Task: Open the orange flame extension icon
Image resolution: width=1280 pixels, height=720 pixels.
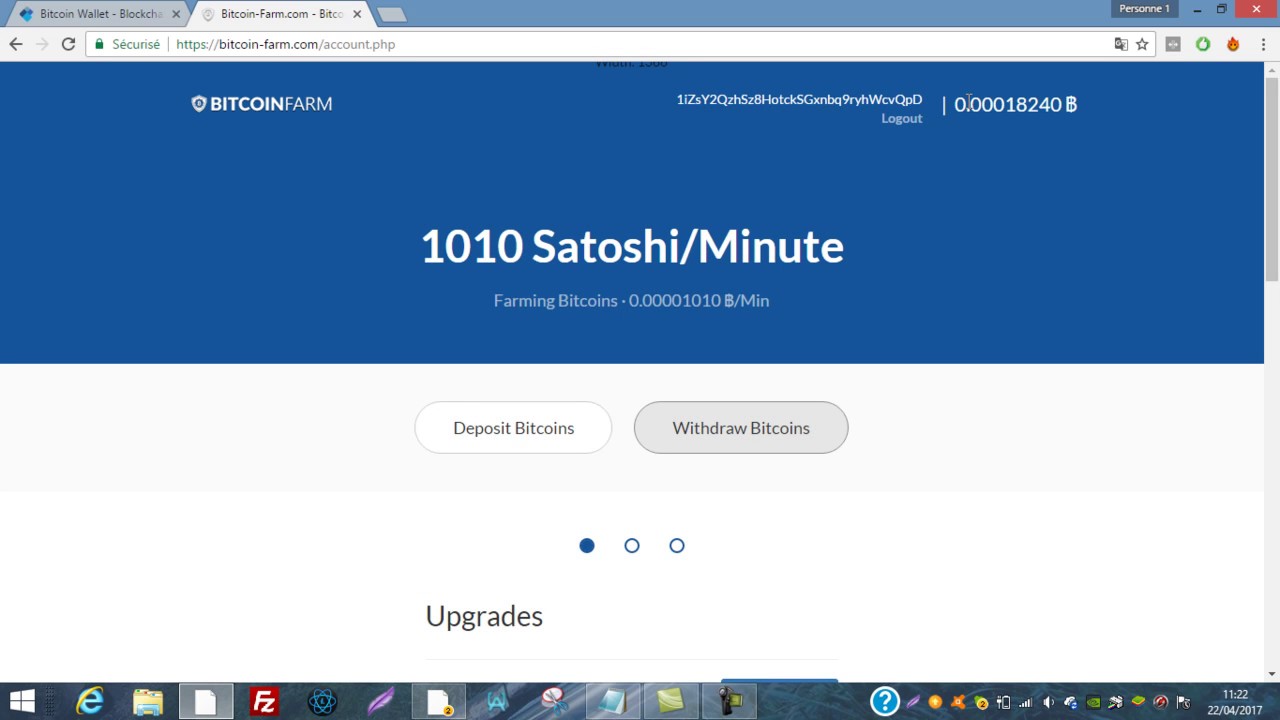Action: pyautogui.click(x=1233, y=44)
